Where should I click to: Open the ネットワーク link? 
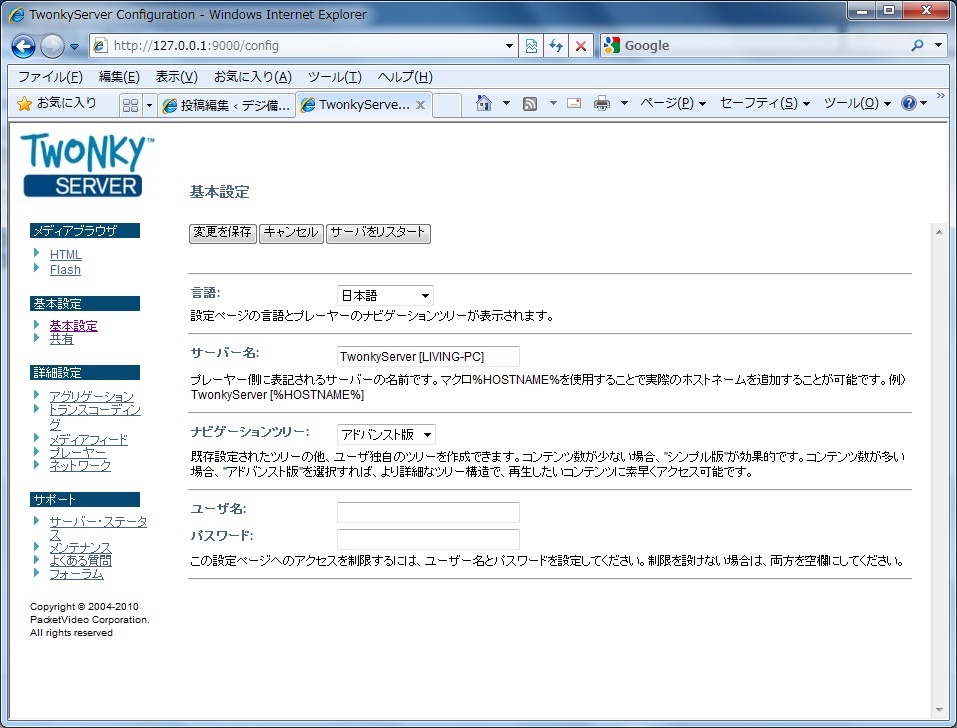coord(81,466)
